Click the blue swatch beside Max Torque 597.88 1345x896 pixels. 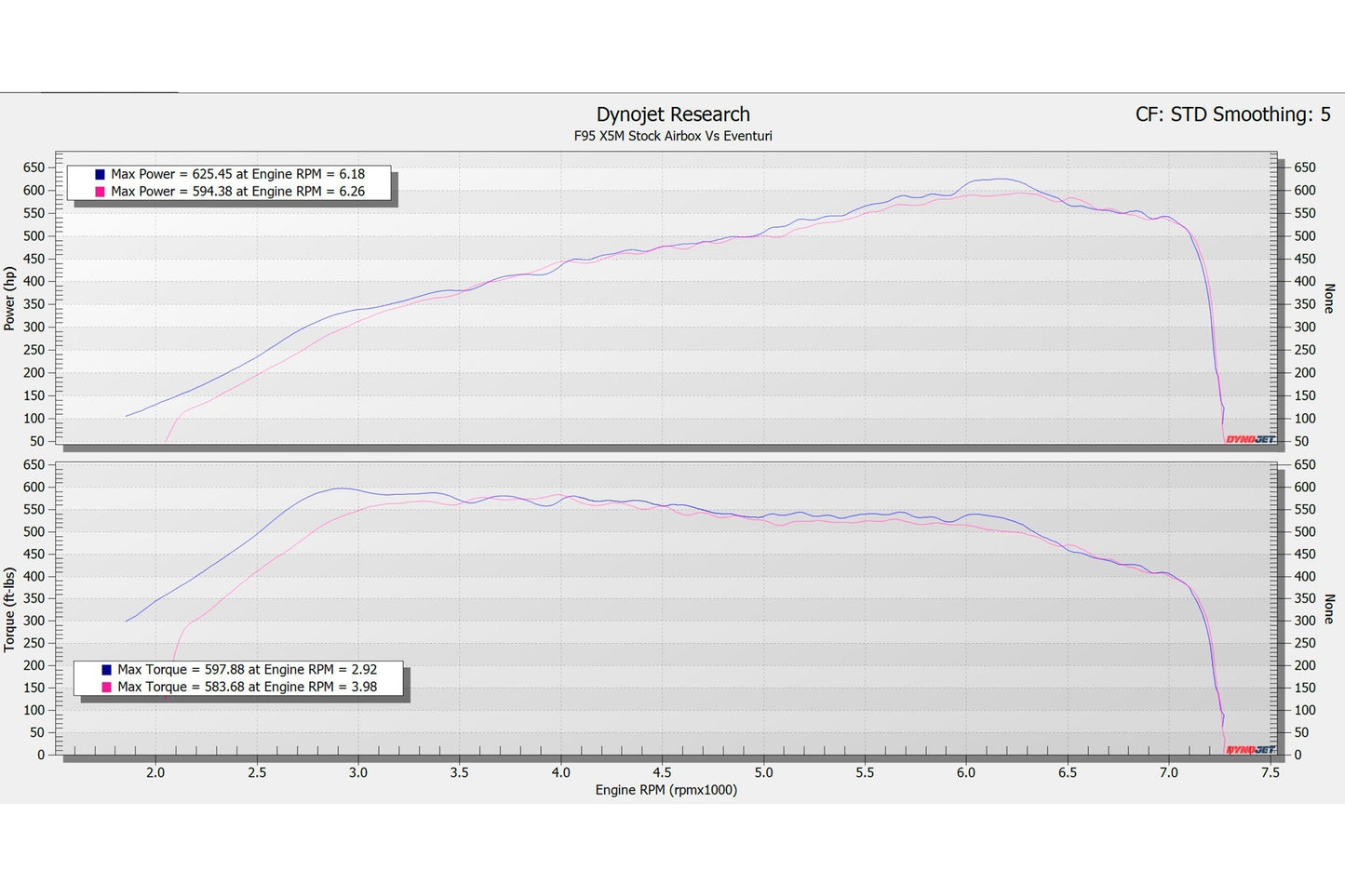click(x=107, y=670)
